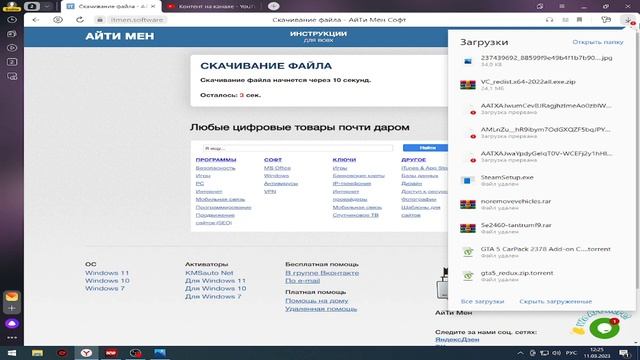Click the bookmark icon in the address bar
Screen dimensions: 640x360
click(579, 20)
